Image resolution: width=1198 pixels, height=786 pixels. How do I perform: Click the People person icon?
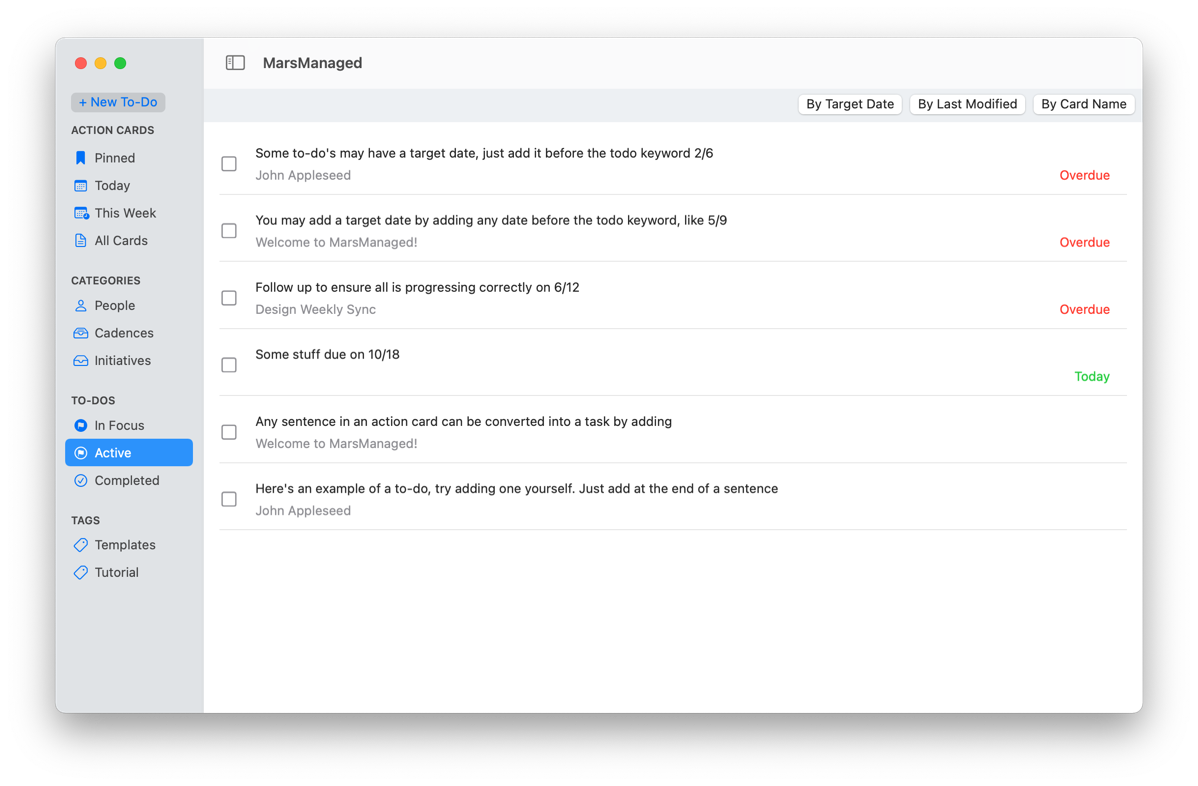80,306
